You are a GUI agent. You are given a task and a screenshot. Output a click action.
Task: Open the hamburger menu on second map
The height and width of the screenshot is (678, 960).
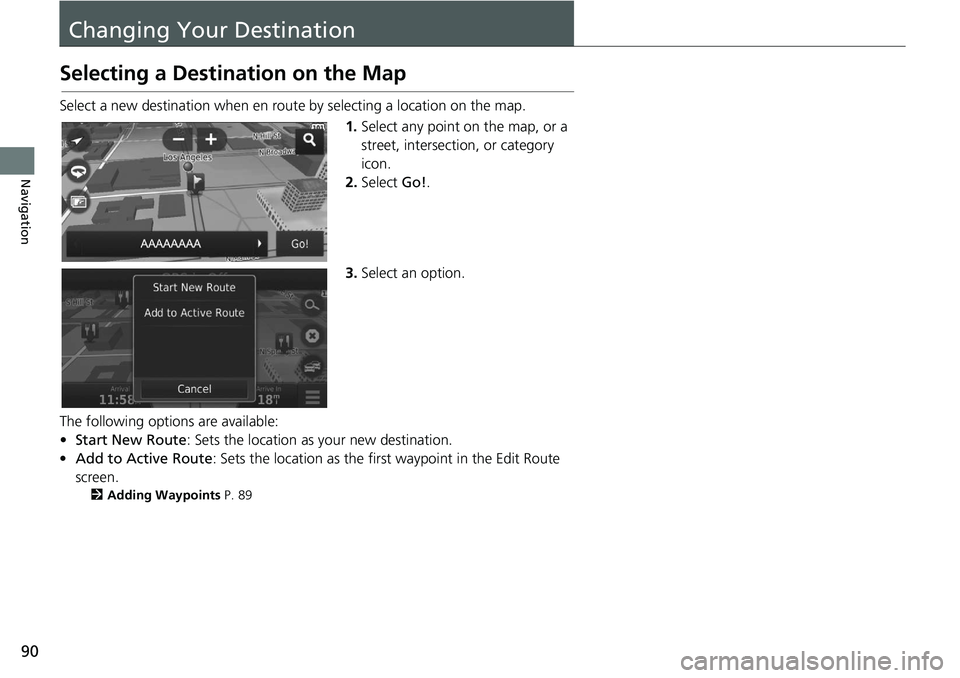pyautogui.click(x=313, y=397)
